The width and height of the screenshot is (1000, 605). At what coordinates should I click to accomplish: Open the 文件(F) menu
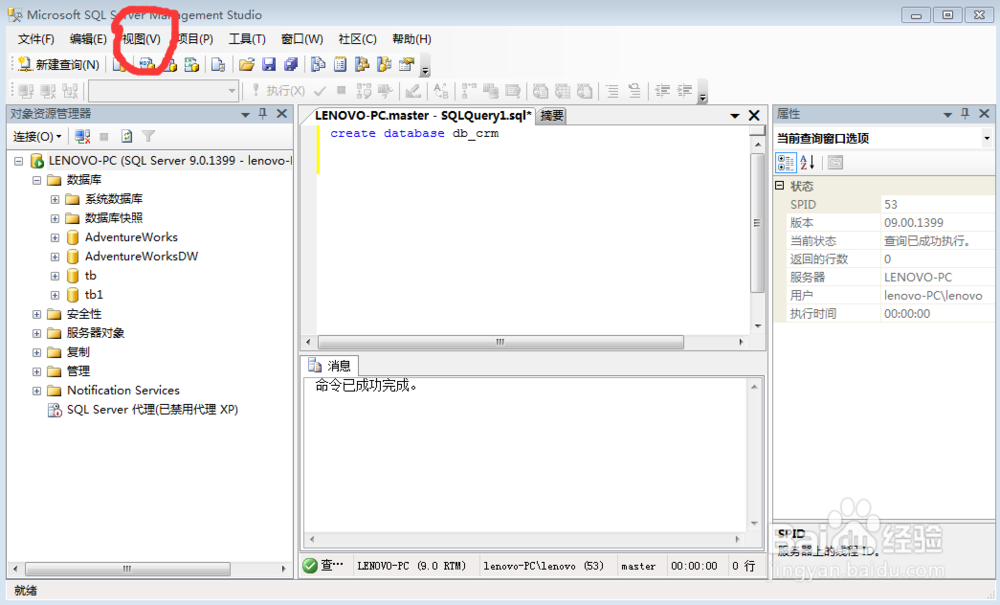pos(36,39)
